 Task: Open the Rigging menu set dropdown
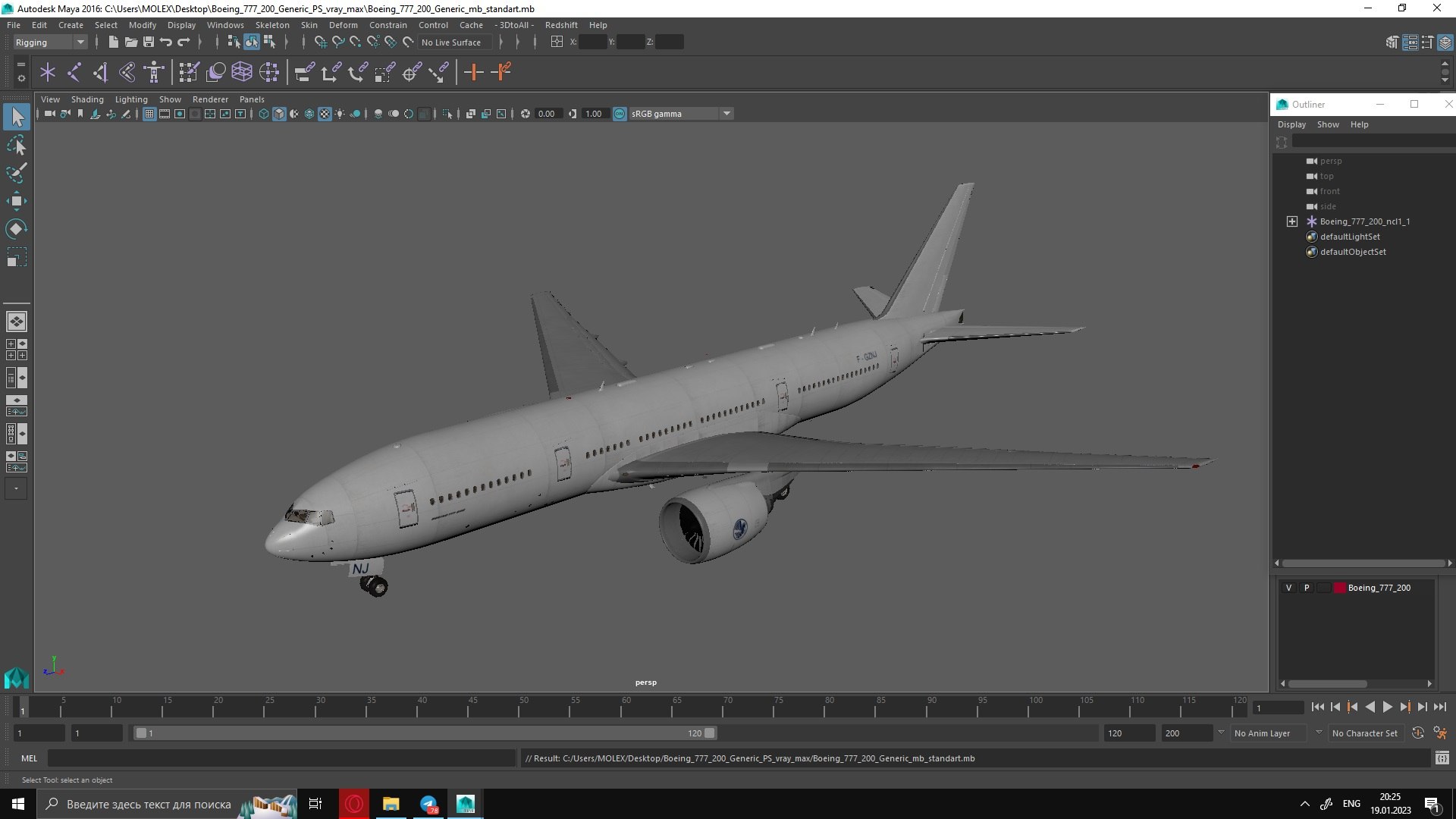[x=50, y=42]
